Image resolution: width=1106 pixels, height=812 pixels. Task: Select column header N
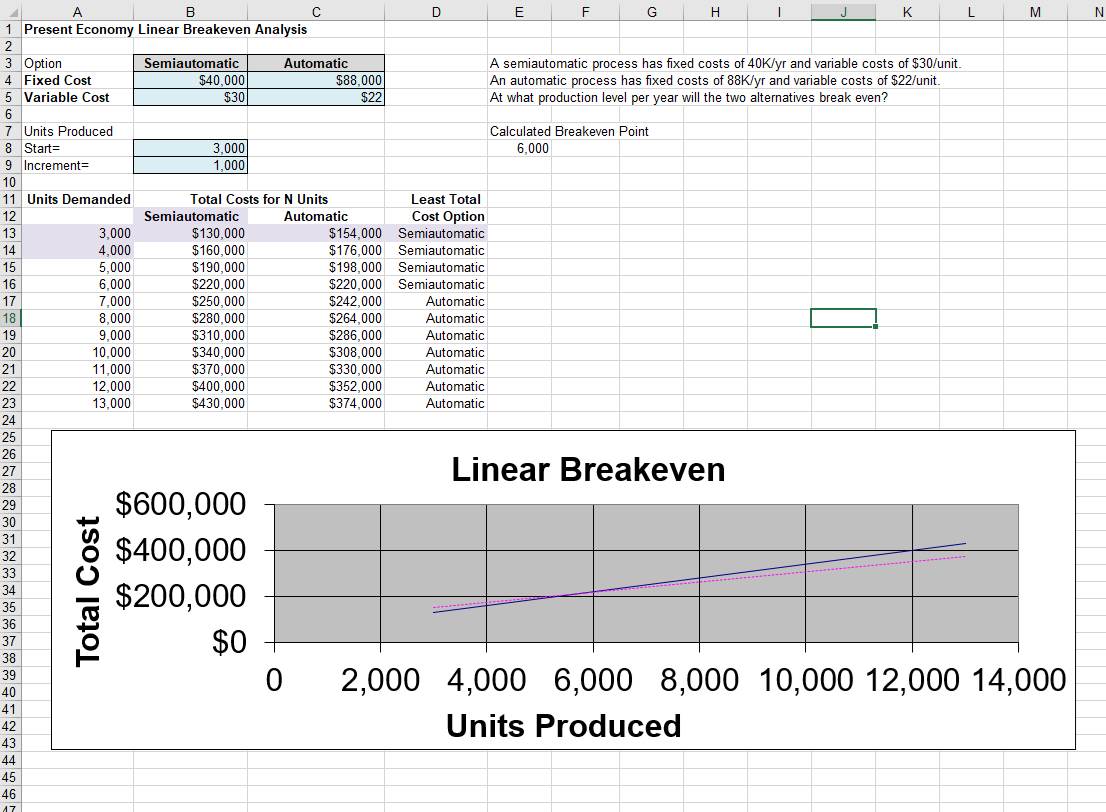[1097, 13]
